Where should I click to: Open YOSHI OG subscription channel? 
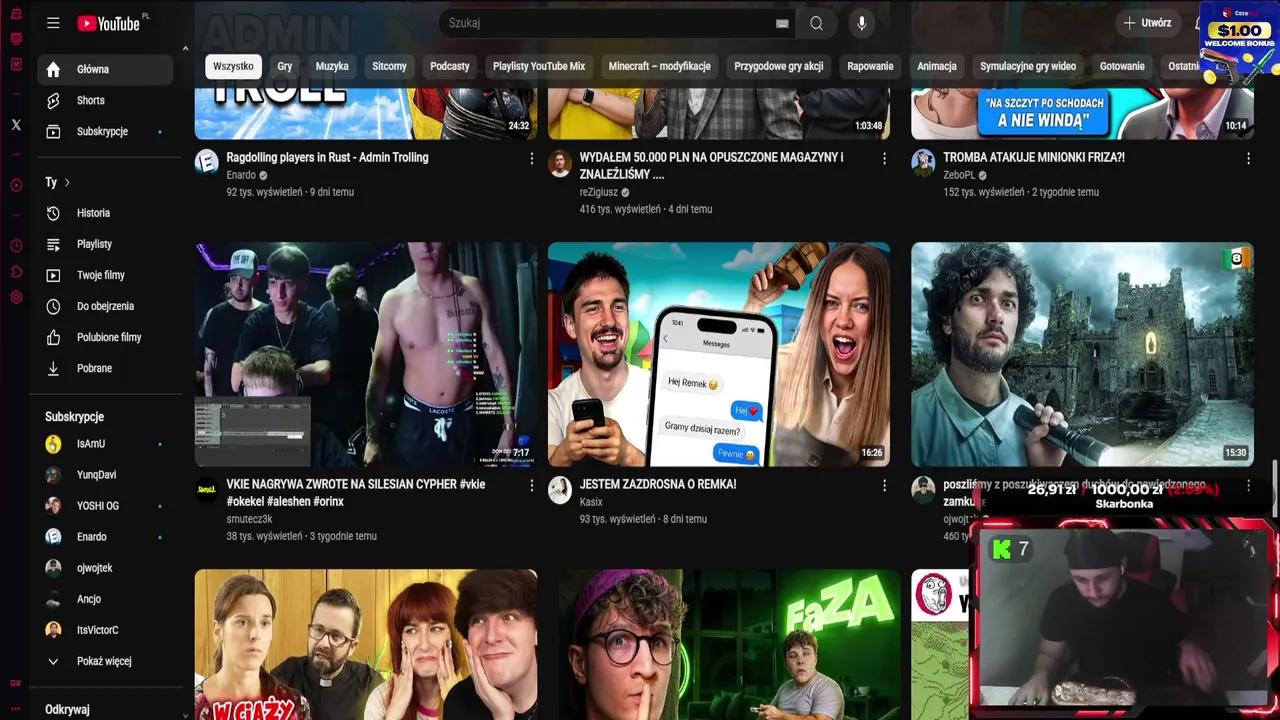point(105,506)
